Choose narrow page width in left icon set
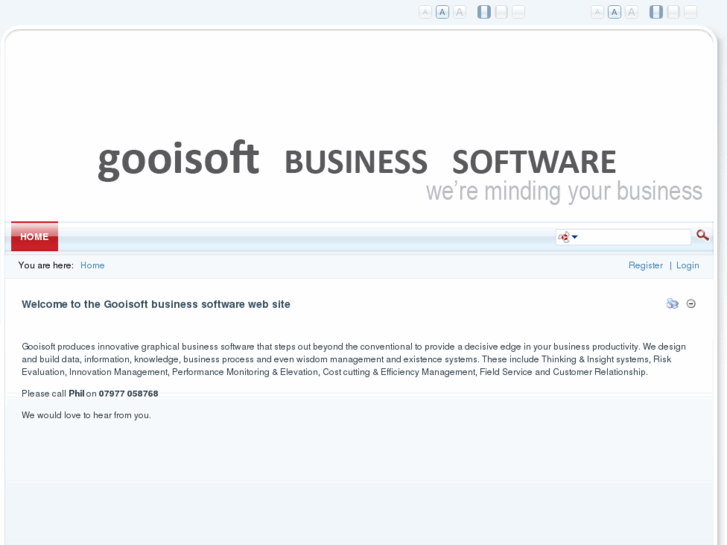The width and height of the screenshot is (727, 545). coord(484,12)
